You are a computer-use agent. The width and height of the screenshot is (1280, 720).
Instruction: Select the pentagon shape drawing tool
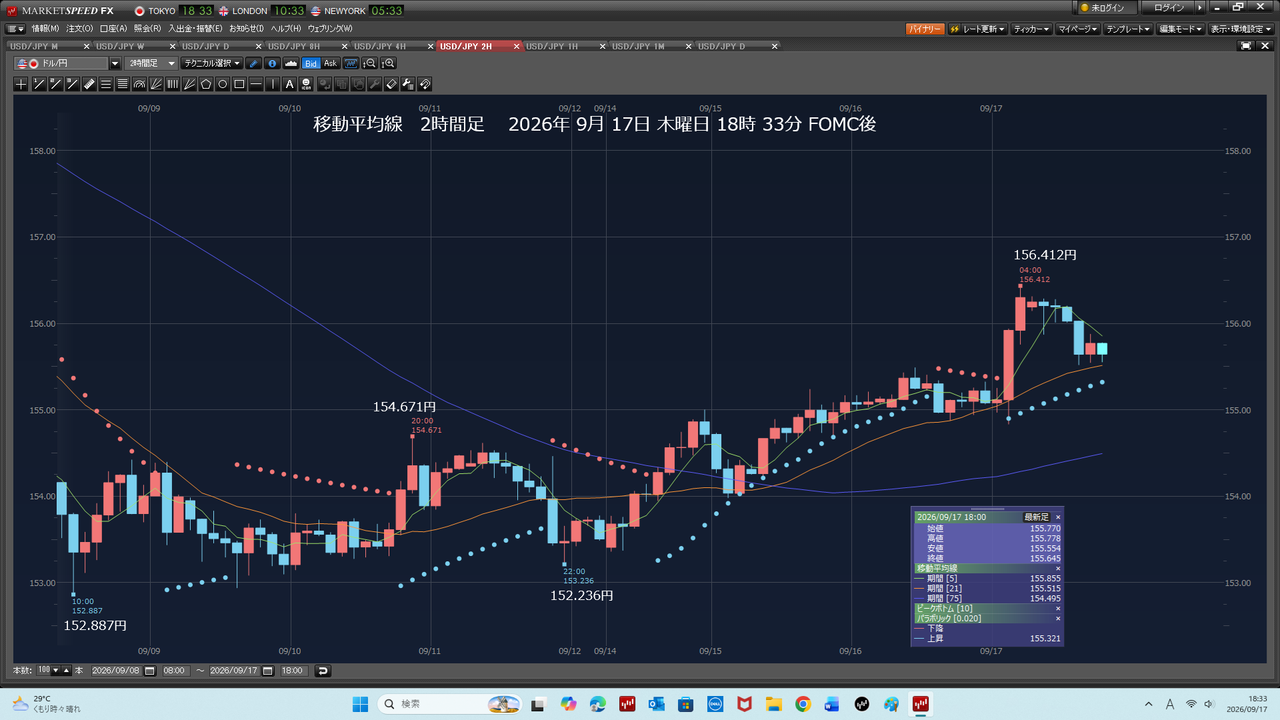206,84
